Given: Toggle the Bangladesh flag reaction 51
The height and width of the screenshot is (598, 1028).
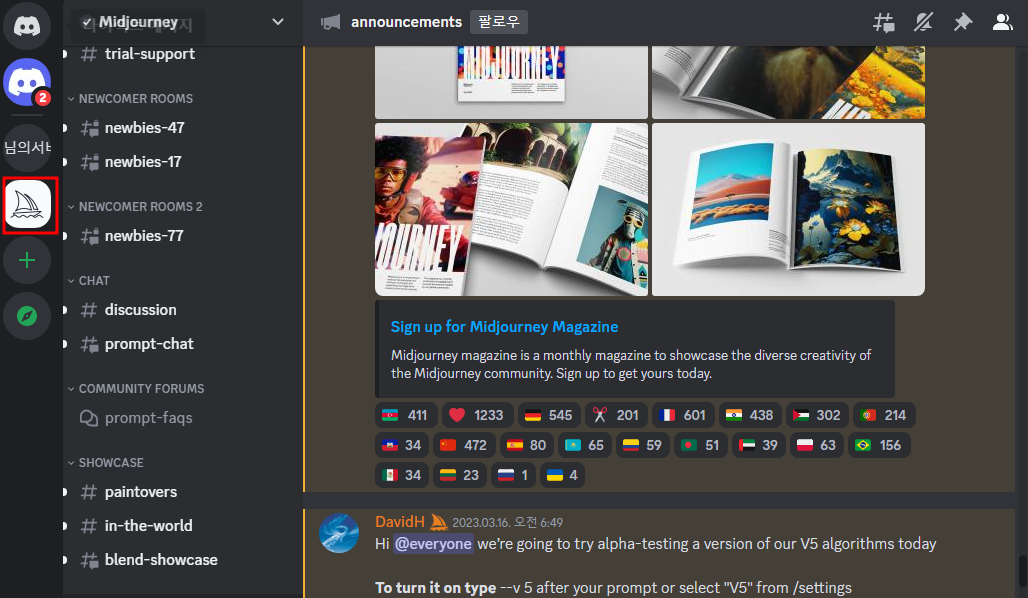Looking at the screenshot, I should coord(700,445).
